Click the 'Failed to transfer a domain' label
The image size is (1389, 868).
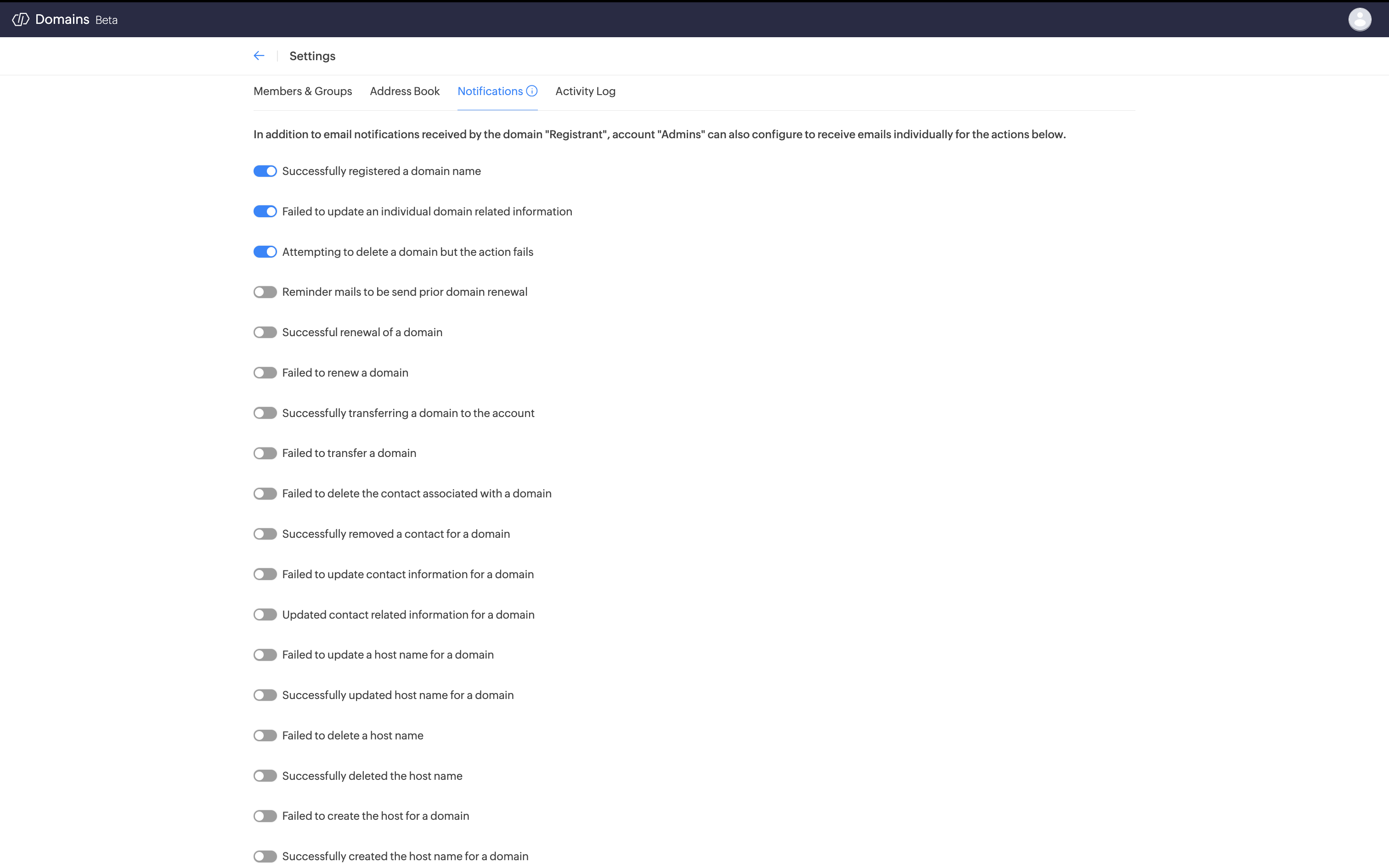tap(349, 454)
